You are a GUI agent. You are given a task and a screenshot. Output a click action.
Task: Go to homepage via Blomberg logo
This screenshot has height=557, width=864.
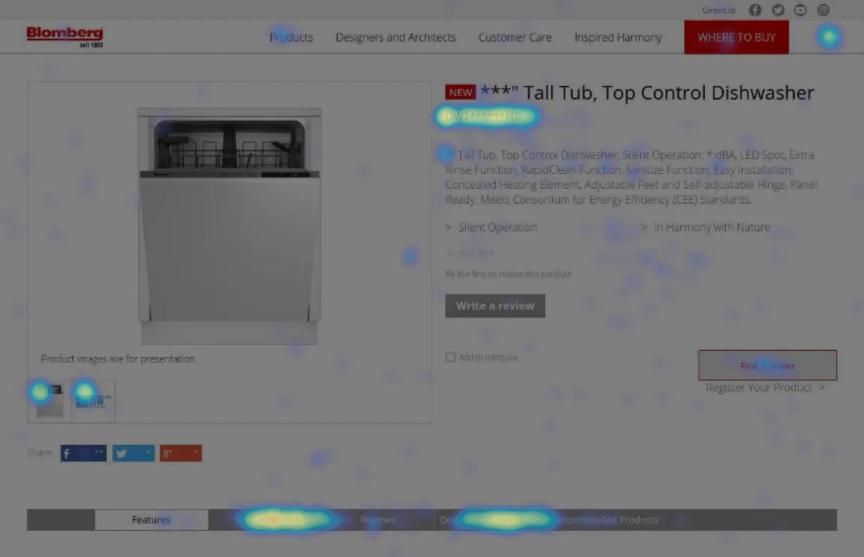[65, 36]
